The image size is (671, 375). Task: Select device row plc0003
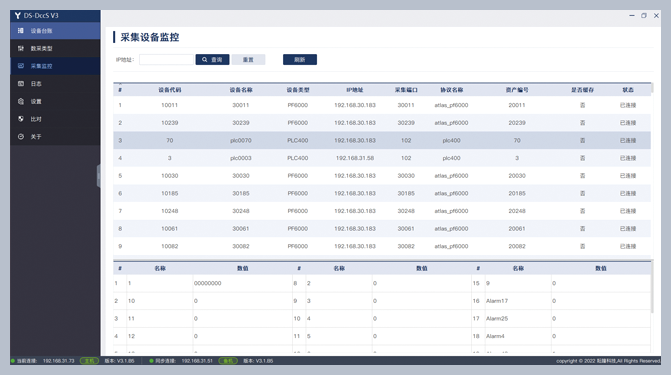pyautogui.click(x=382, y=158)
